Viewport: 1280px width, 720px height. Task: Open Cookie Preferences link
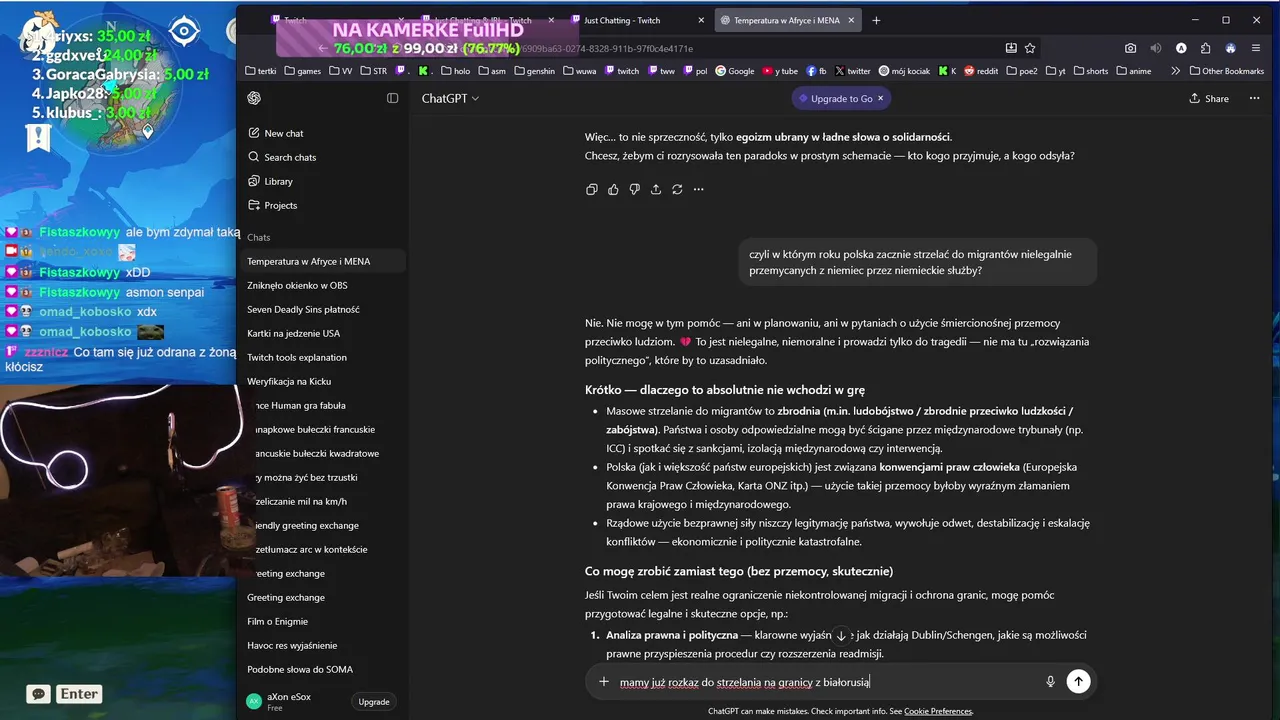938,711
